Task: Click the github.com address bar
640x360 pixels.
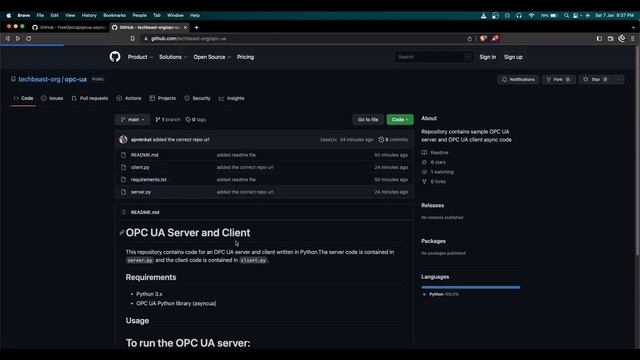Action: pyautogui.click(x=302, y=38)
